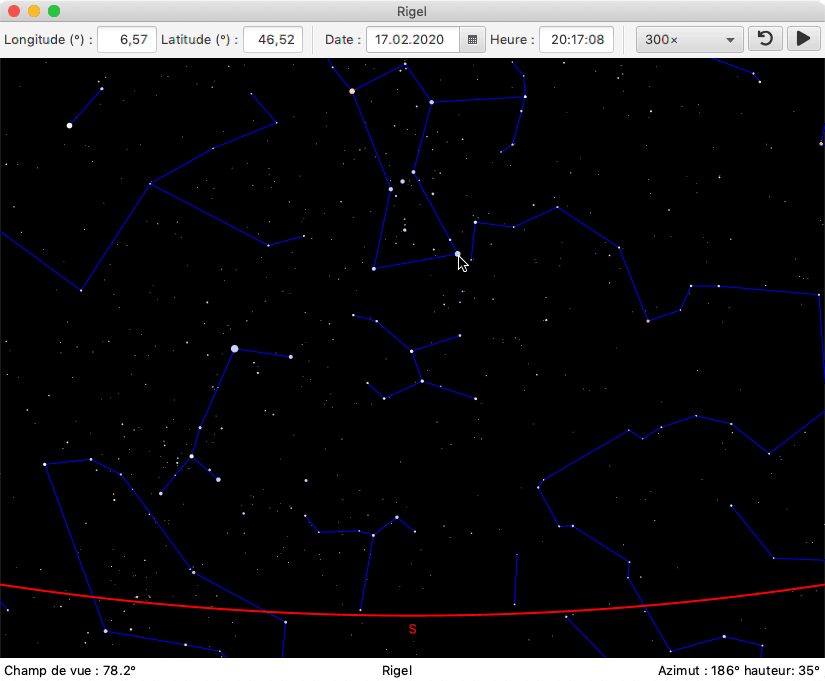
Task: Select the Date field showing 17.02.2020
Action: point(413,39)
